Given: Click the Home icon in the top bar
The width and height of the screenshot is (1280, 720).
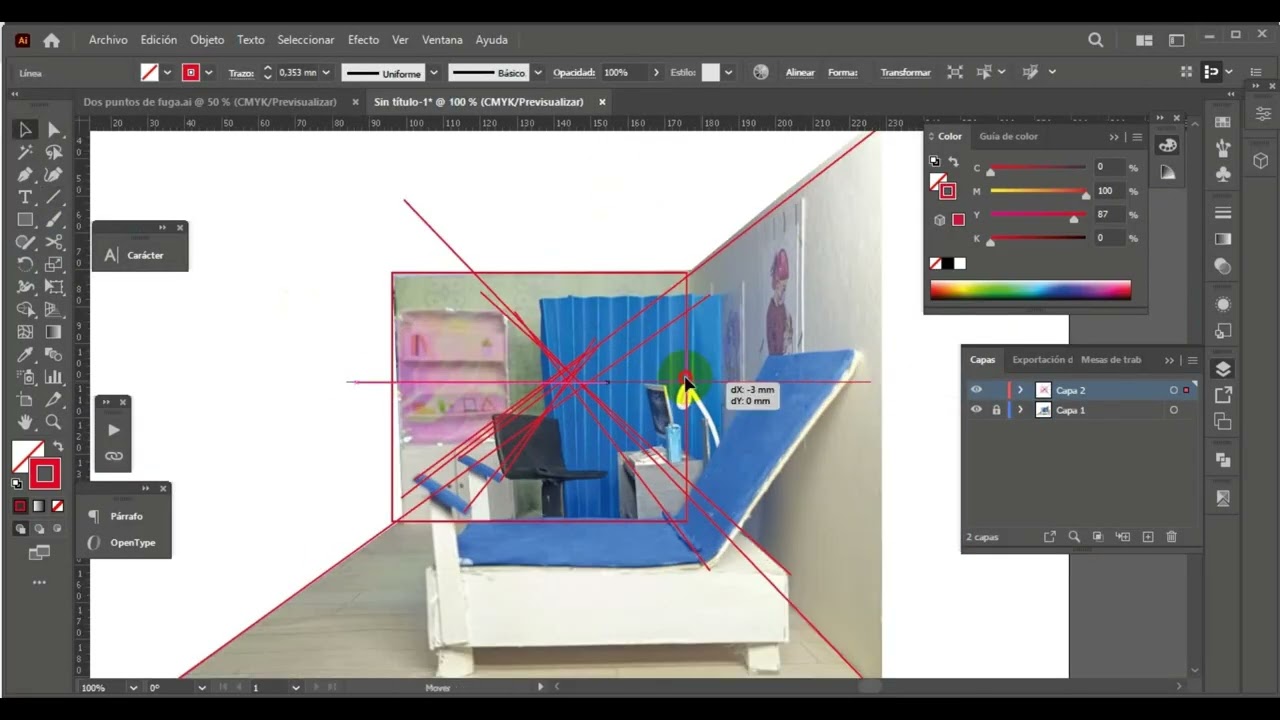Looking at the screenshot, I should 51,40.
